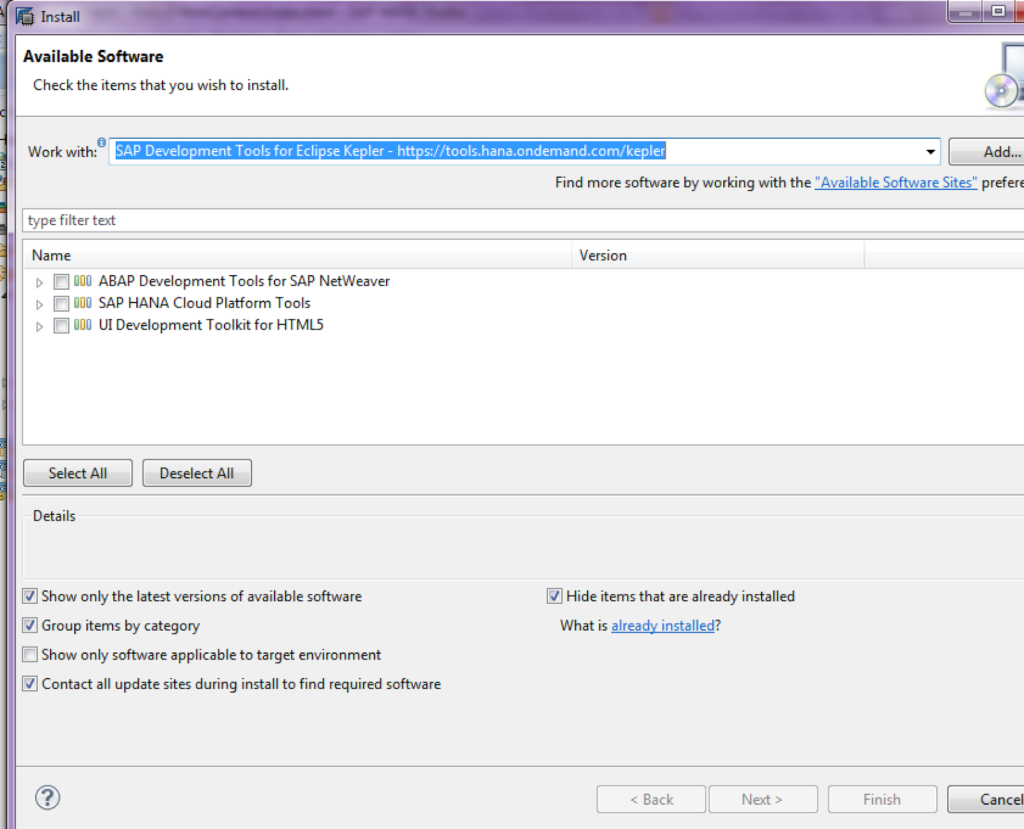Expand ABAP Development Tools for SAP NetWeaver
Image resolution: width=1024 pixels, height=829 pixels.
40,282
